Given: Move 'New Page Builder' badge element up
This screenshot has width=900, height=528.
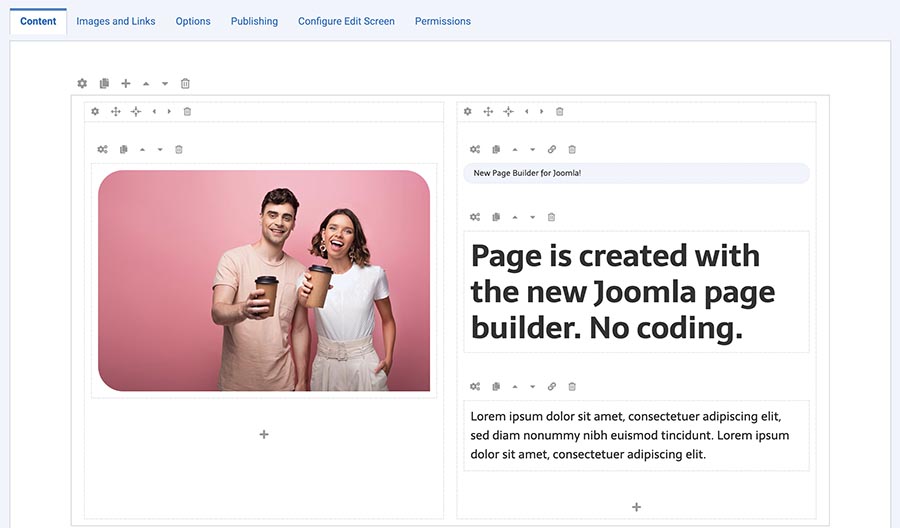Looking at the screenshot, I should 515,149.
